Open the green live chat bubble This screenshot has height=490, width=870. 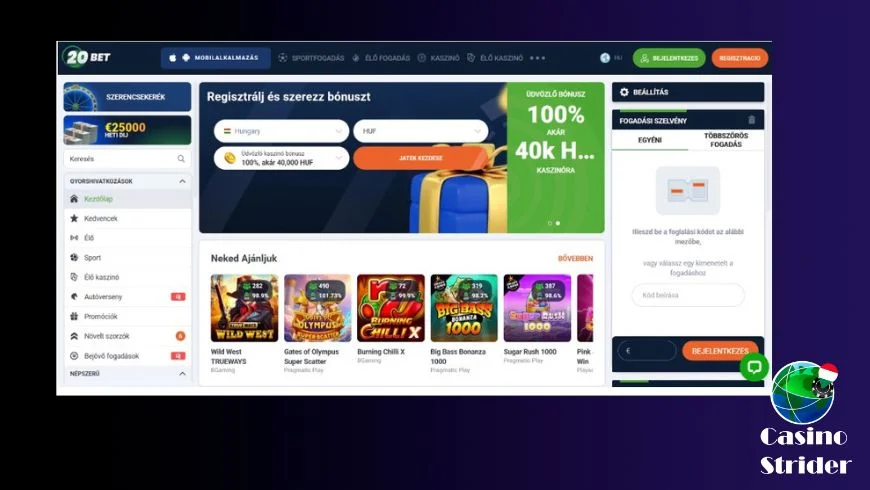pos(754,367)
